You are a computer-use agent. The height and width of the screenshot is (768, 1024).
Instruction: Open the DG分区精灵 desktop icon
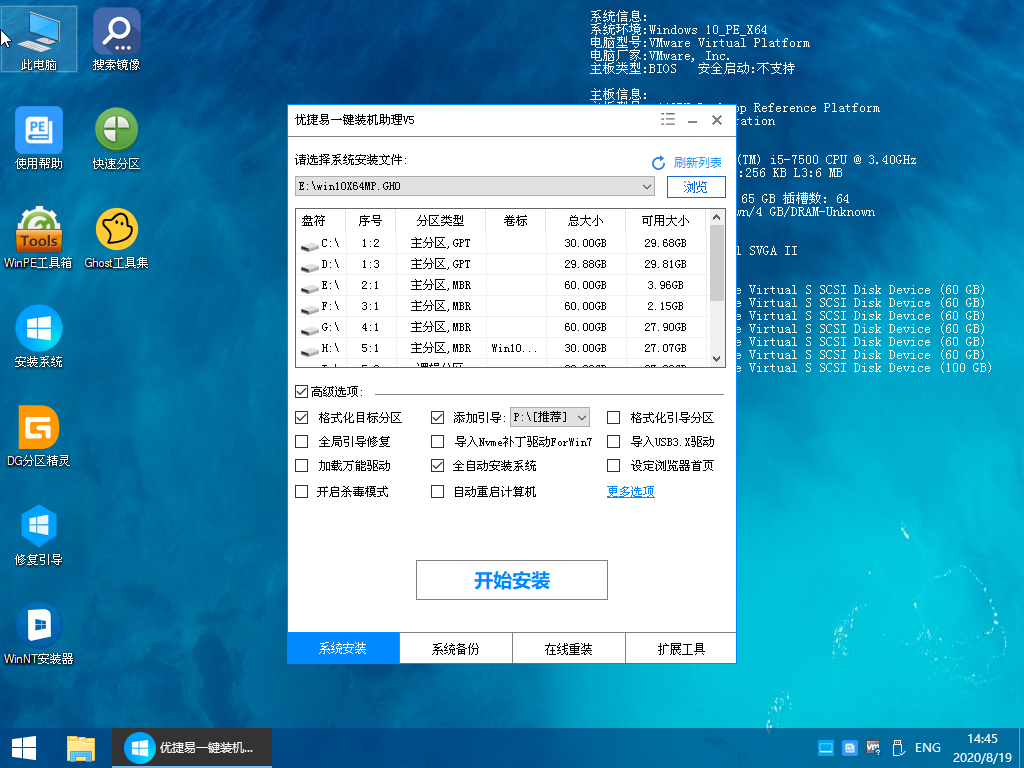pos(39,436)
